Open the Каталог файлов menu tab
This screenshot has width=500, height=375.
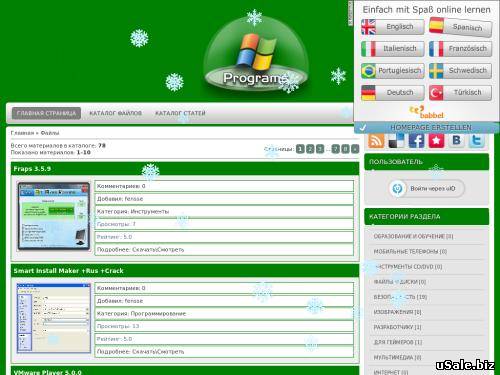pyautogui.click(x=115, y=113)
